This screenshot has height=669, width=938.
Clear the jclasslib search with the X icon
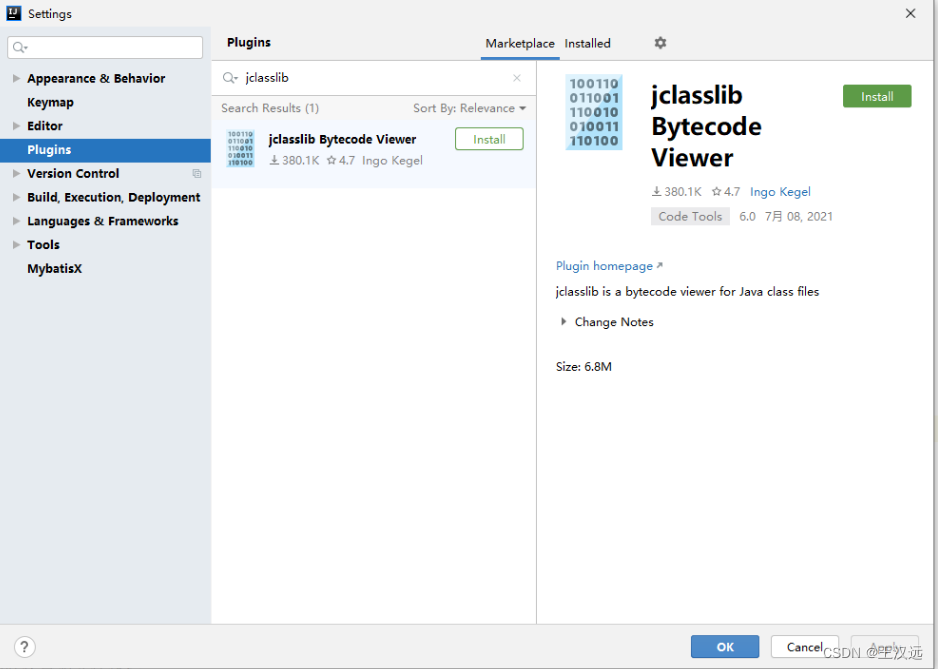tap(517, 77)
